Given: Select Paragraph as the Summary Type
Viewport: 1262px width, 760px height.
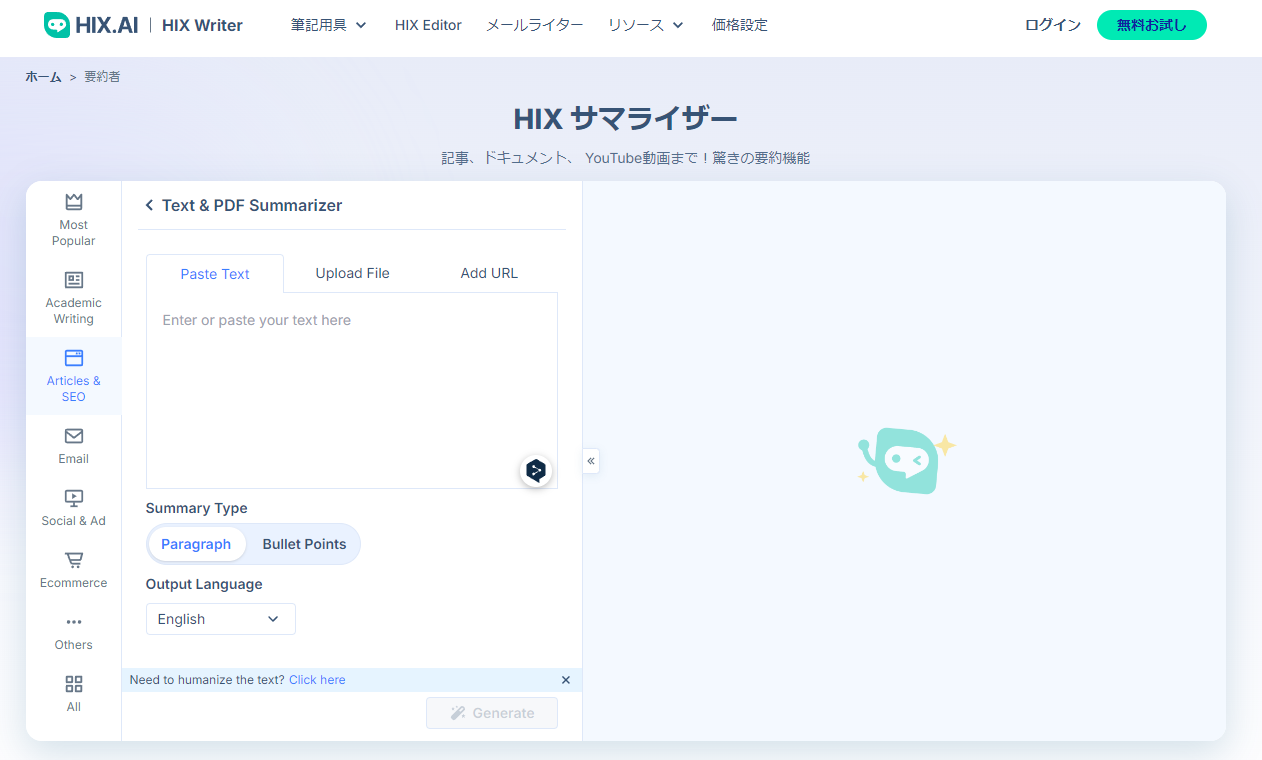Looking at the screenshot, I should click(196, 544).
